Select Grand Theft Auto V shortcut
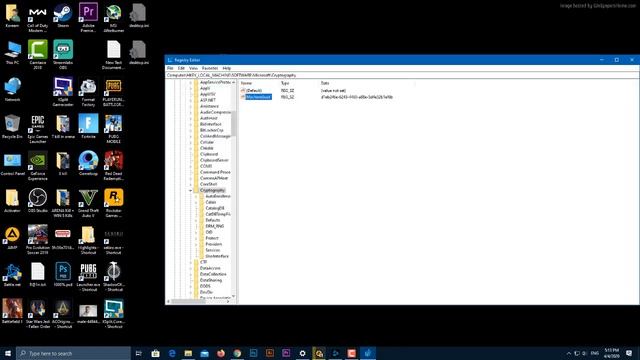Image resolution: width=640 pixels, height=360 pixels. 88,202
